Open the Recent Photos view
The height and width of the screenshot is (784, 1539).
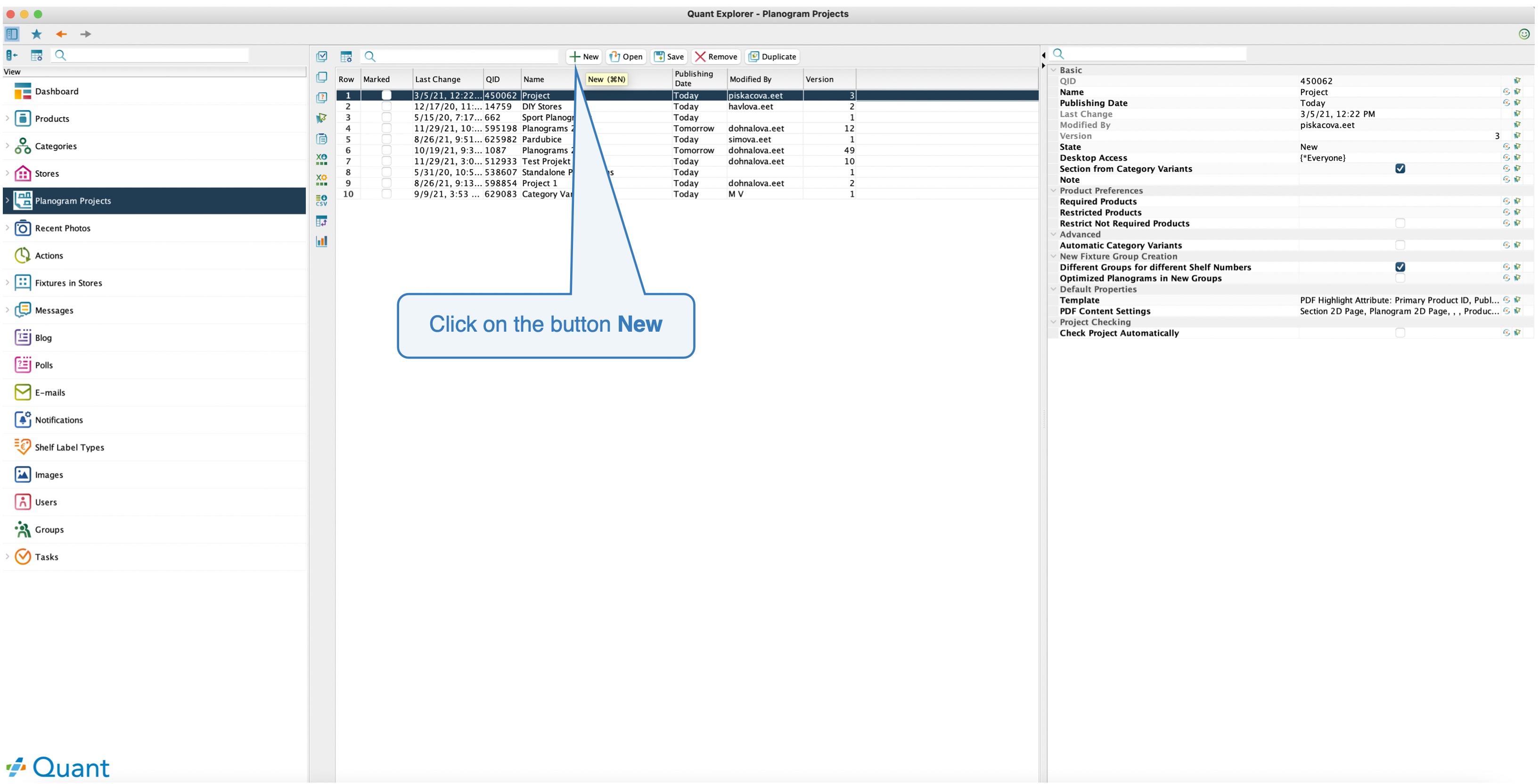154,228
